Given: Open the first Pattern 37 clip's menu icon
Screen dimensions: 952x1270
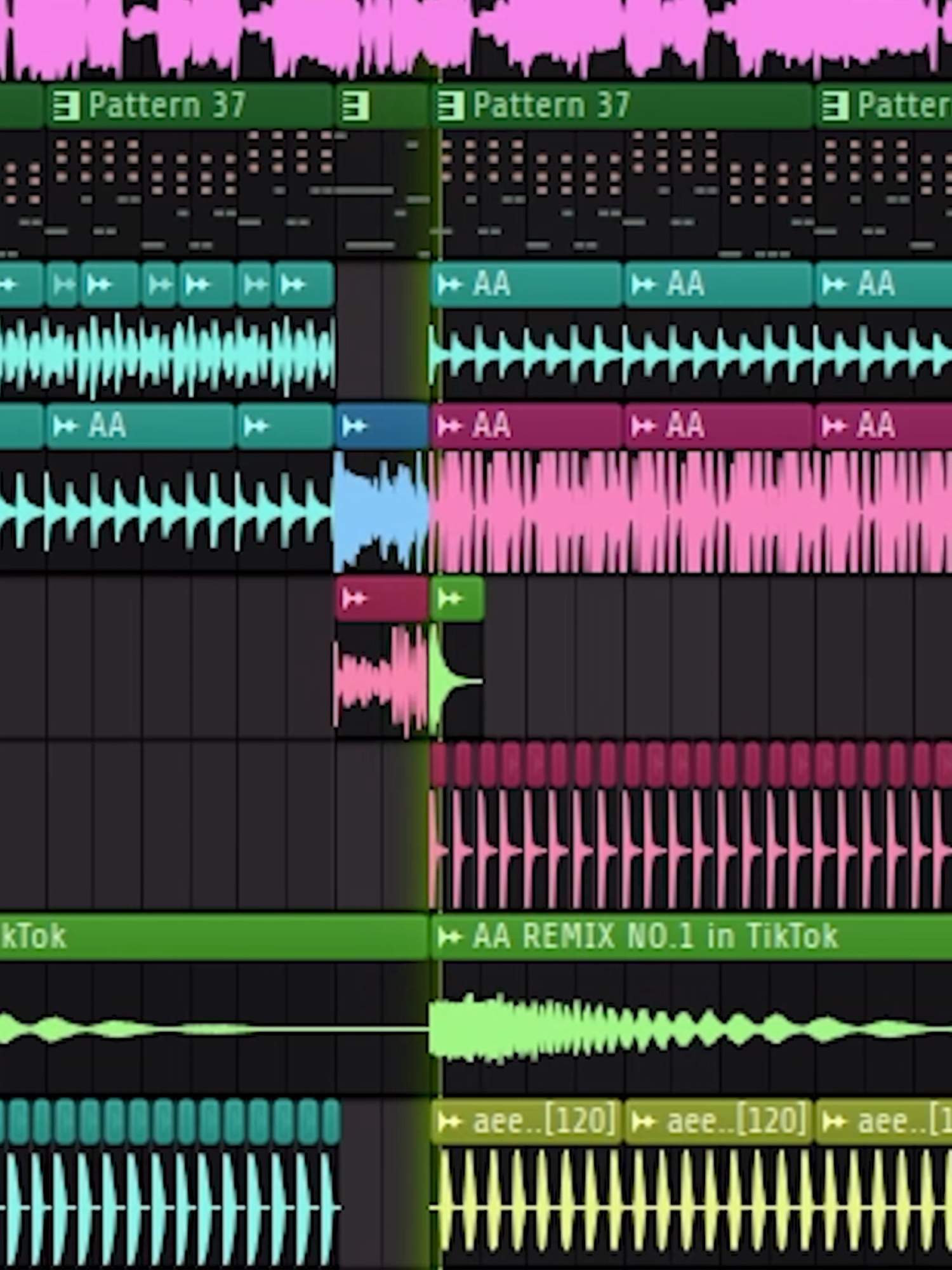Looking at the screenshot, I should 65,105.
